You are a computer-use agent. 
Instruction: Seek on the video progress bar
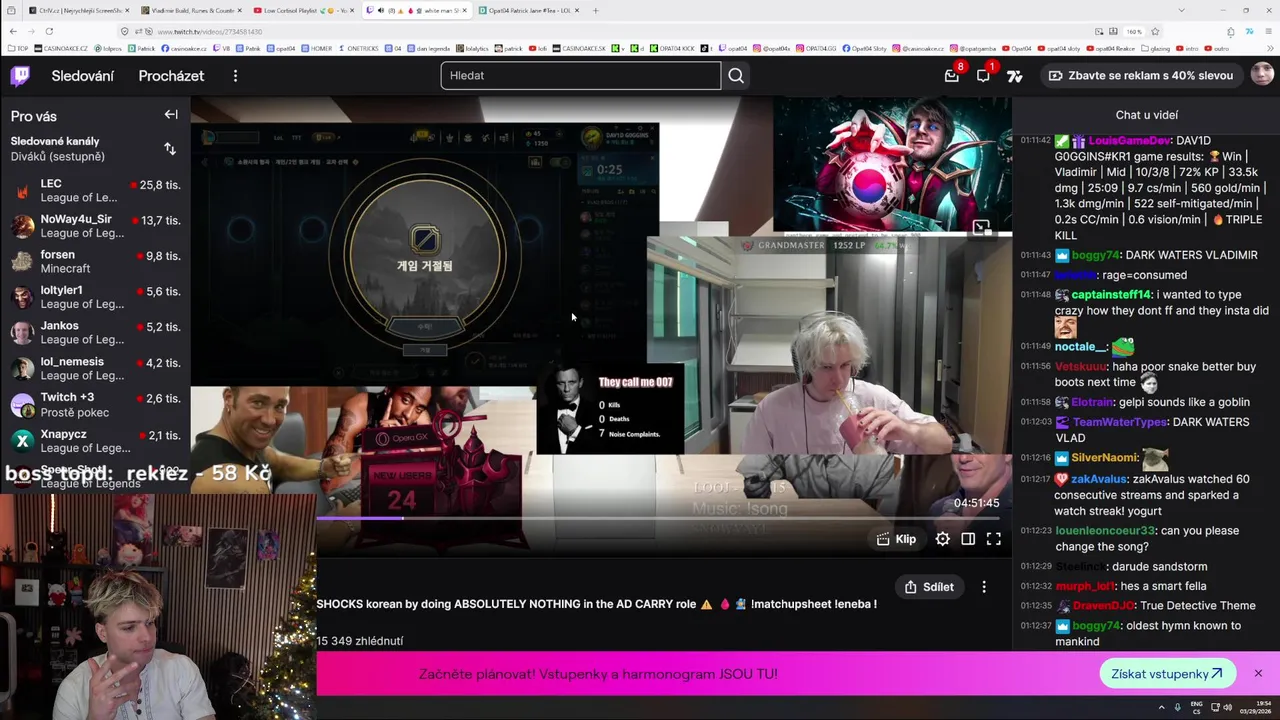(658, 518)
